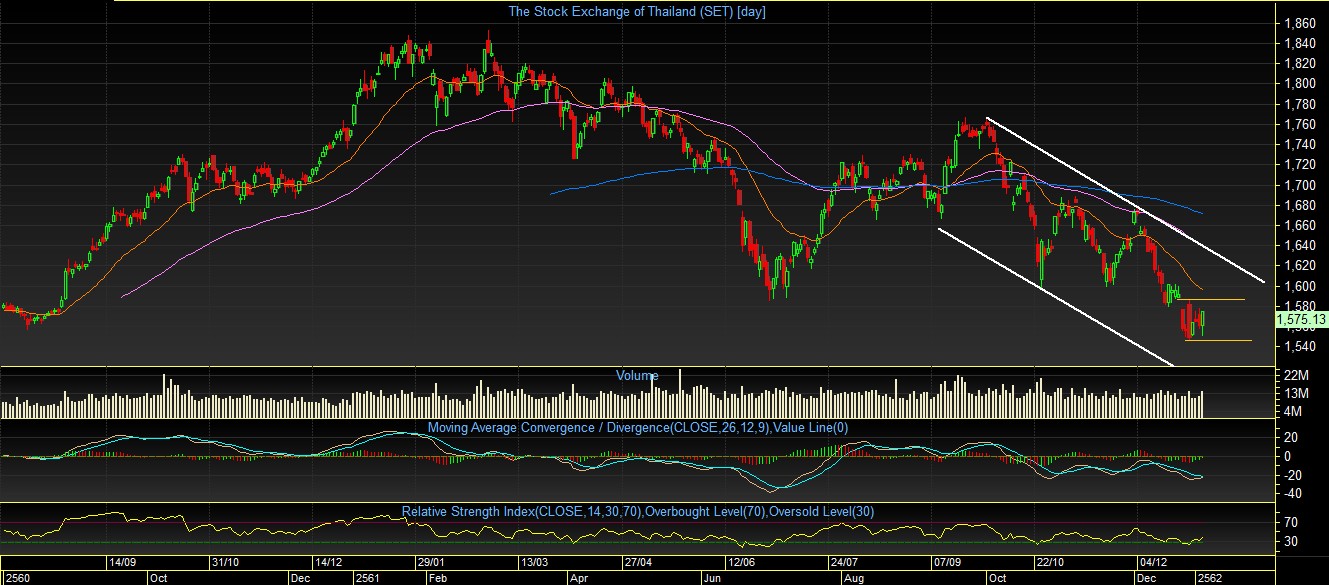1329x585 pixels.
Task: Click the 2561 year label
Action: pos(369,578)
